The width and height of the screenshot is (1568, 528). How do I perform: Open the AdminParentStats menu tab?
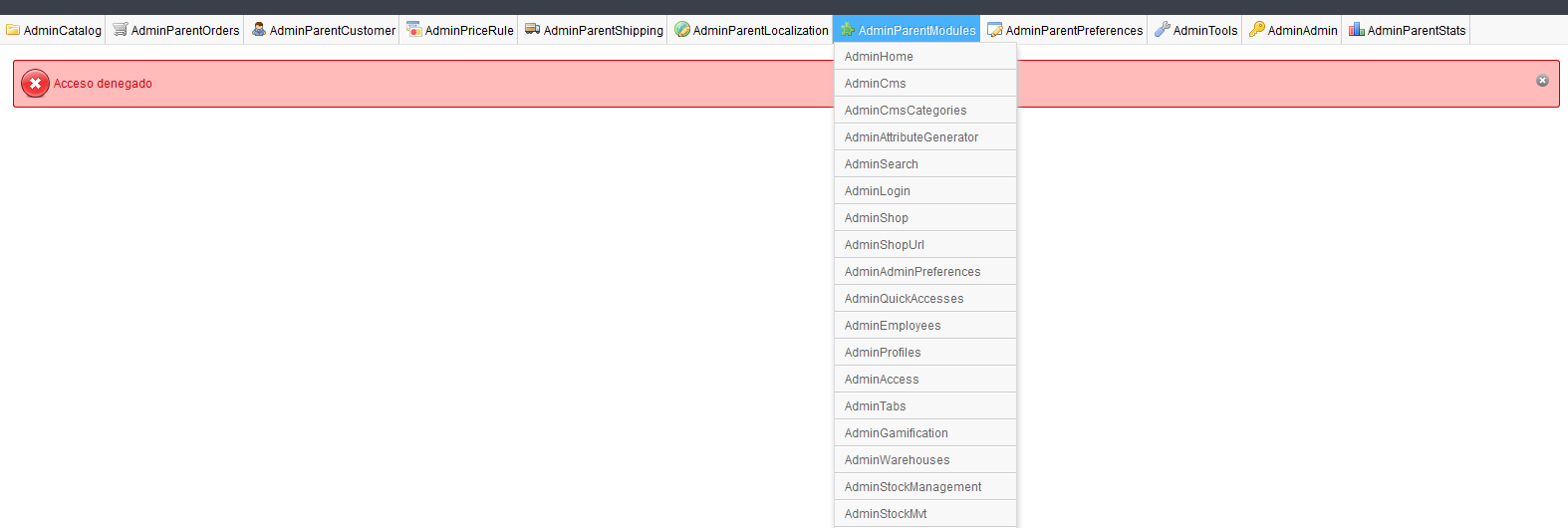[x=1408, y=30]
